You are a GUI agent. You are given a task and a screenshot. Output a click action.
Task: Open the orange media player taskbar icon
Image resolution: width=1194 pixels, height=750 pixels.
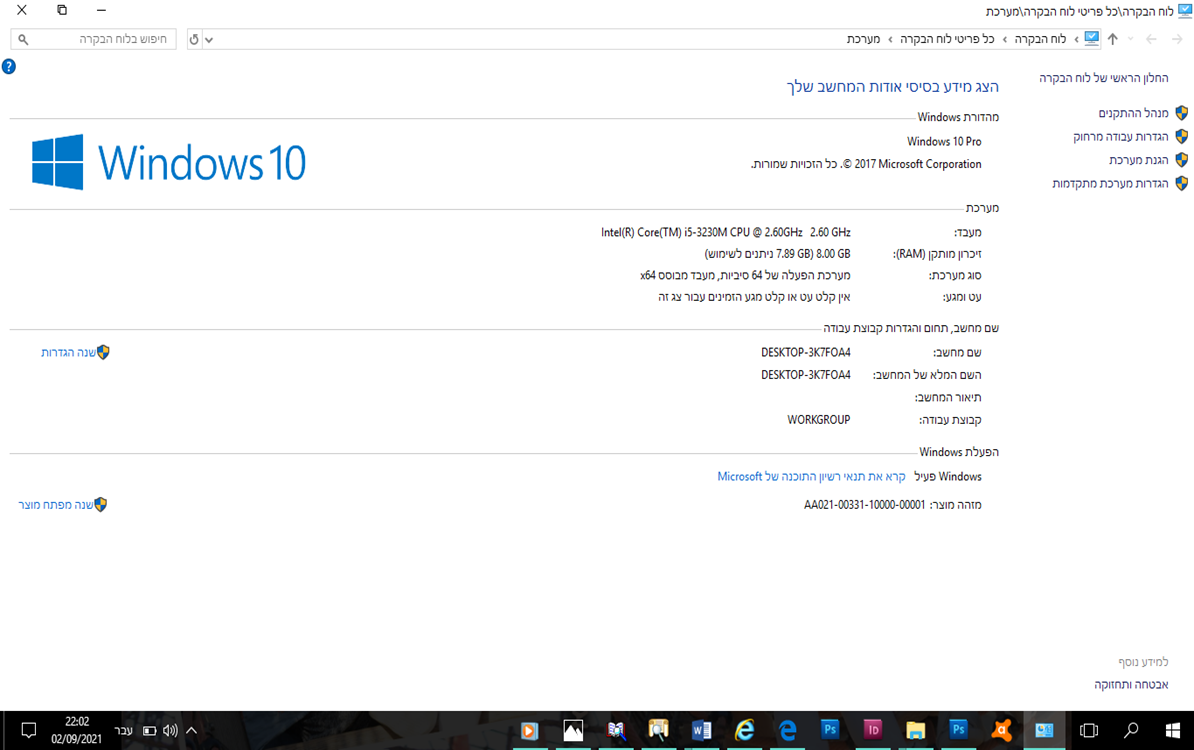(x=529, y=730)
